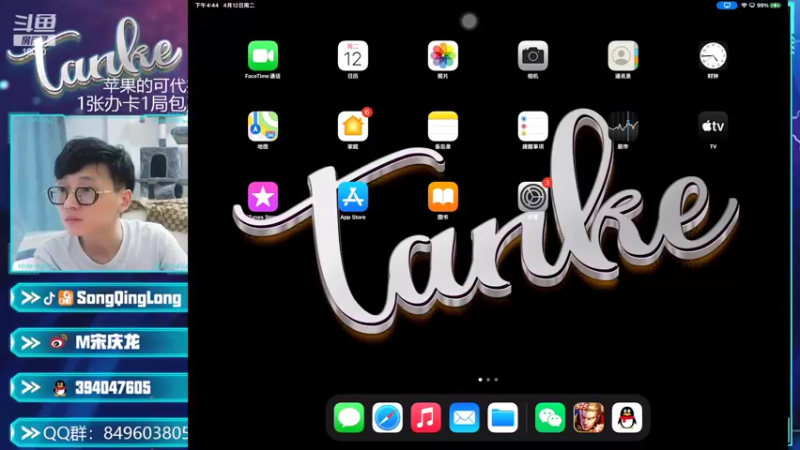Open the Calendar app showing 12
Image resolution: width=800 pixels, height=450 pixels.
click(x=353, y=56)
